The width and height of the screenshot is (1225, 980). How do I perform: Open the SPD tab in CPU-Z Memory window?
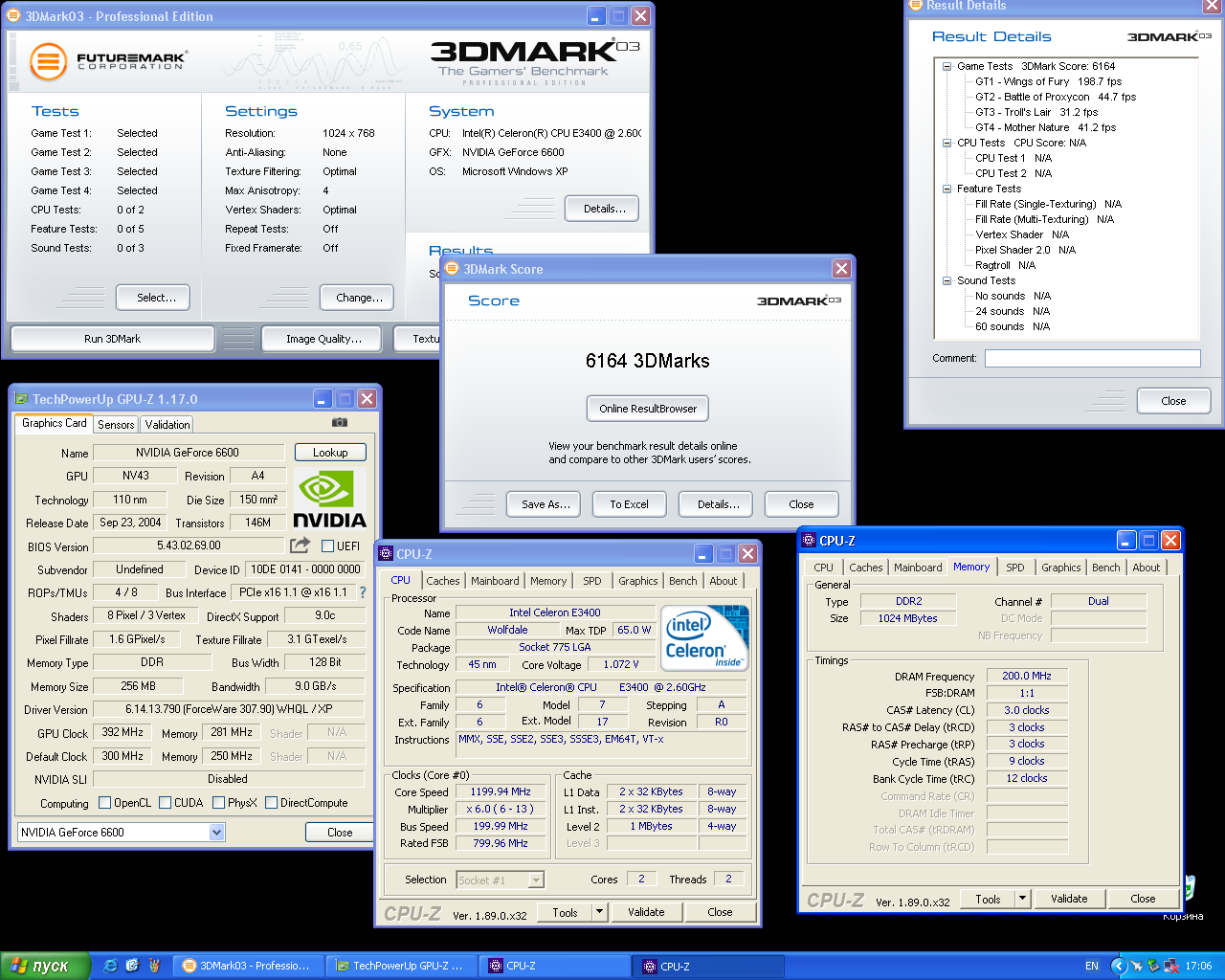(x=1015, y=568)
